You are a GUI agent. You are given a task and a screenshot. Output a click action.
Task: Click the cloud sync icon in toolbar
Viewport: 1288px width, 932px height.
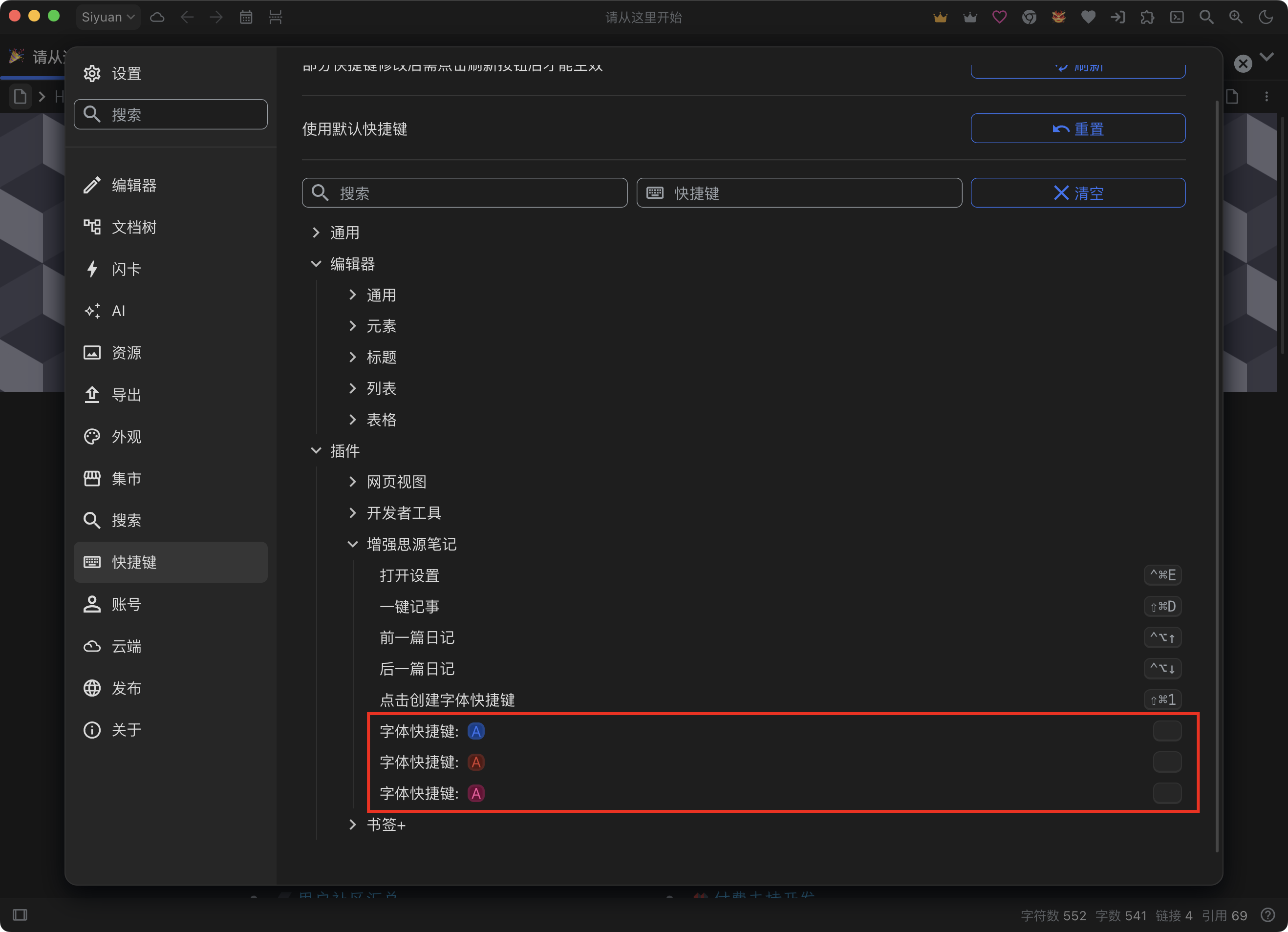coord(157,17)
